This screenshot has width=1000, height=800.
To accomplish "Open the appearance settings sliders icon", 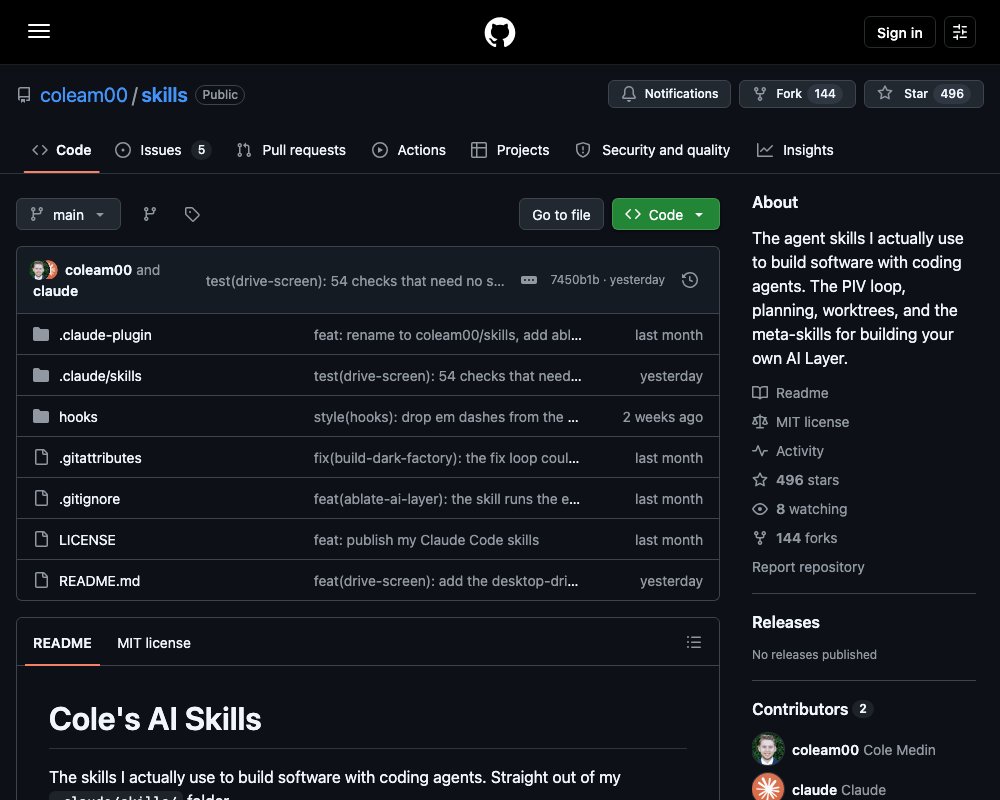I will point(959,32).
